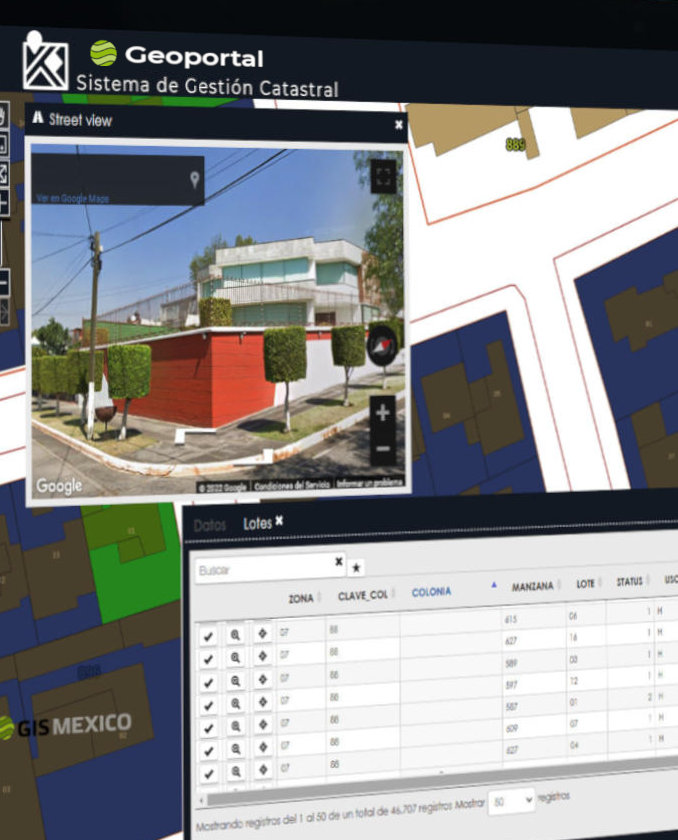Open the Mostrar 50 registros dropdown
Screen dimensions: 678x840
tap(511, 801)
